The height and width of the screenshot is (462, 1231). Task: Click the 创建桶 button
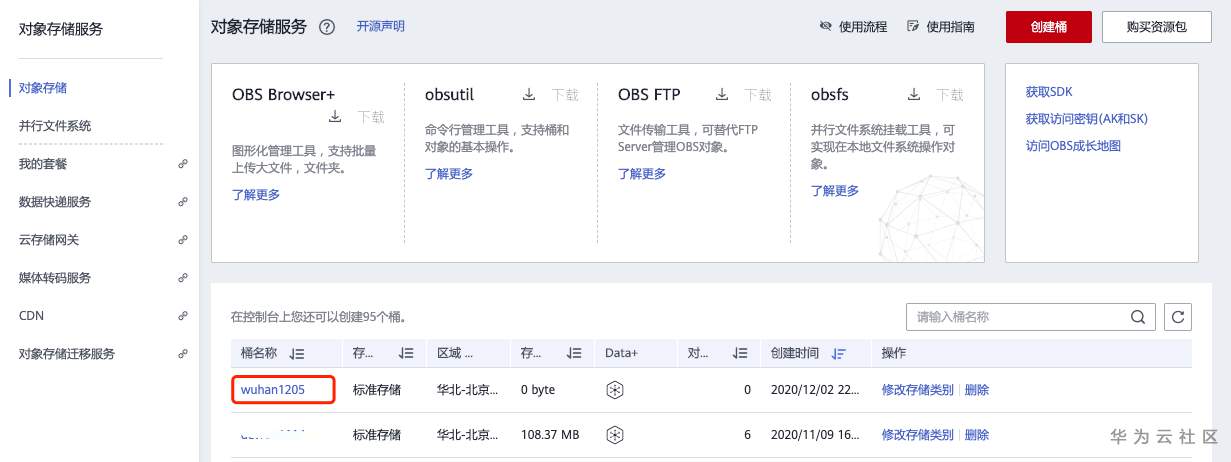click(1046, 27)
